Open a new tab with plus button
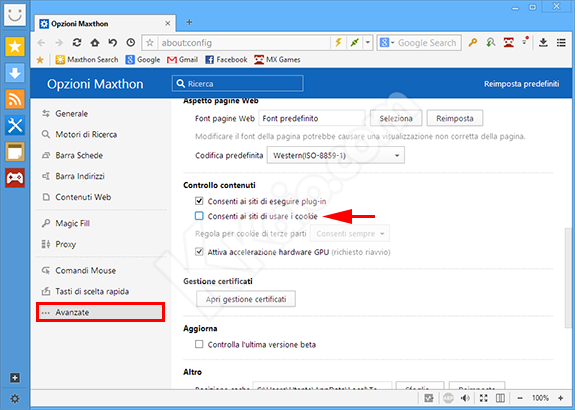 tap(189, 22)
